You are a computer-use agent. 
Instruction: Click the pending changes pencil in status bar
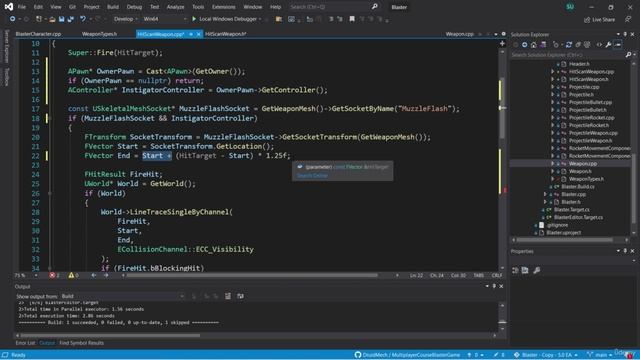[499, 355]
